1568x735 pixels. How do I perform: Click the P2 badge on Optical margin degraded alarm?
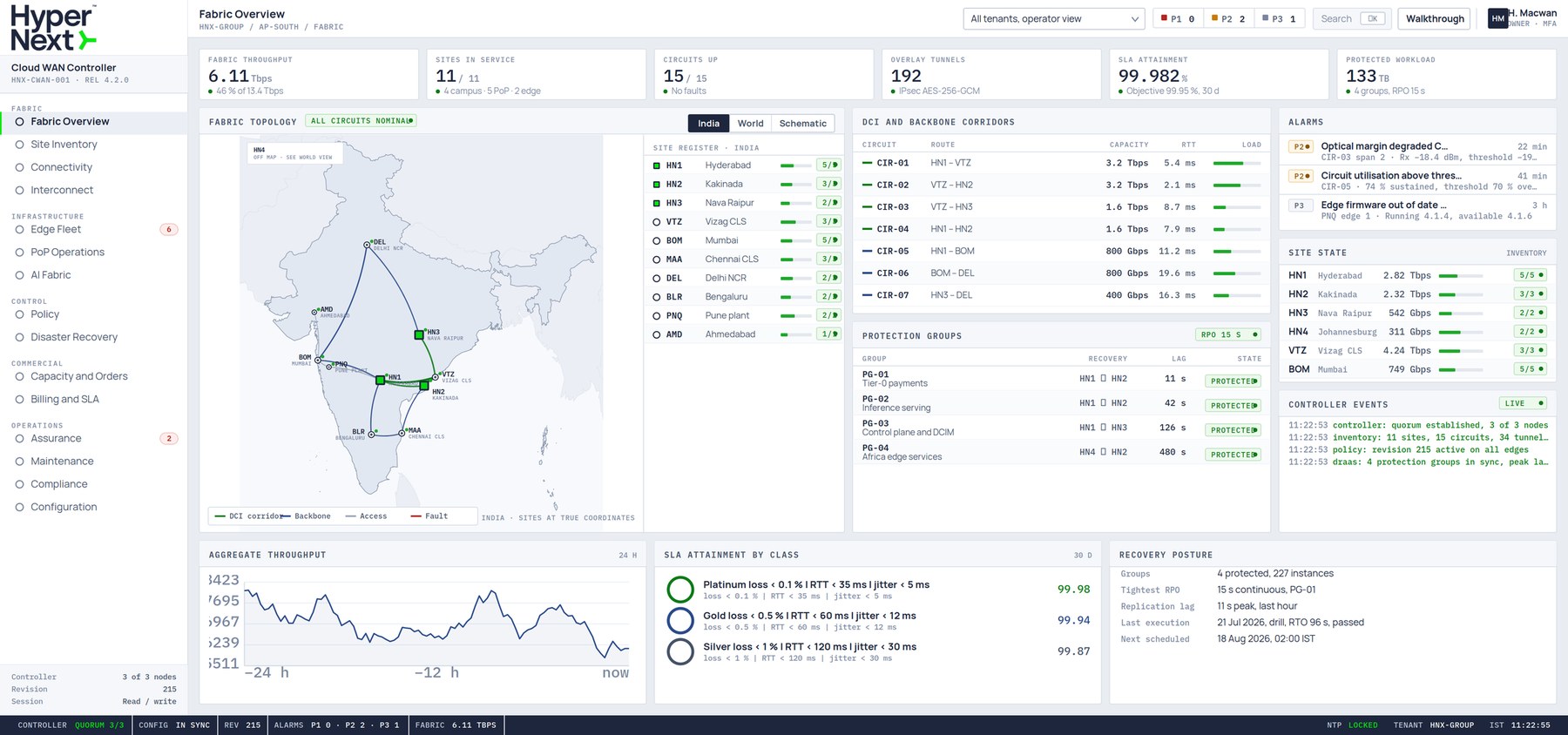click(1301, 147)
